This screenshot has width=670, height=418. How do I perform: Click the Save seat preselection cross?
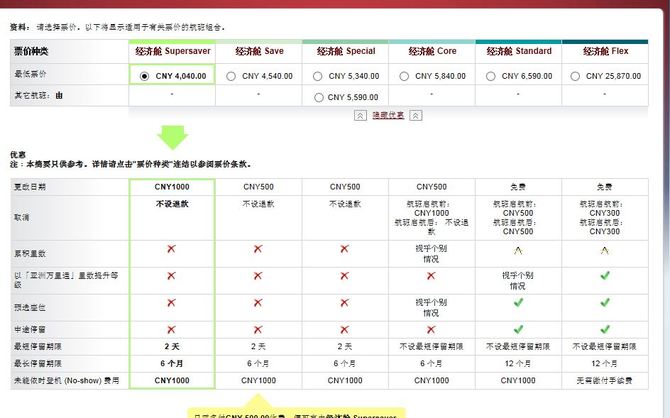(x=258, y=303)
